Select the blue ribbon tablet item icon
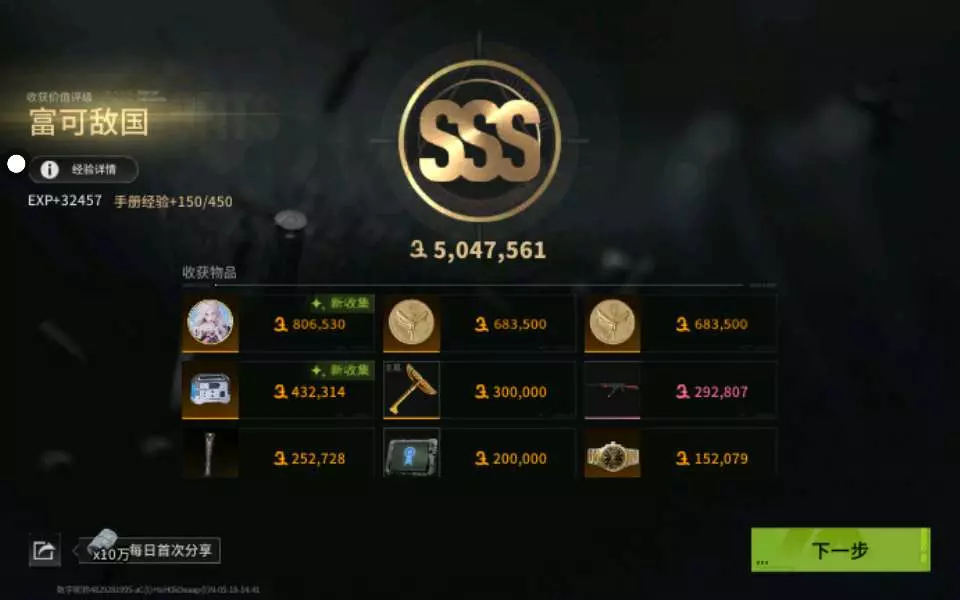The image size is (960, 600). pos(411,453)
